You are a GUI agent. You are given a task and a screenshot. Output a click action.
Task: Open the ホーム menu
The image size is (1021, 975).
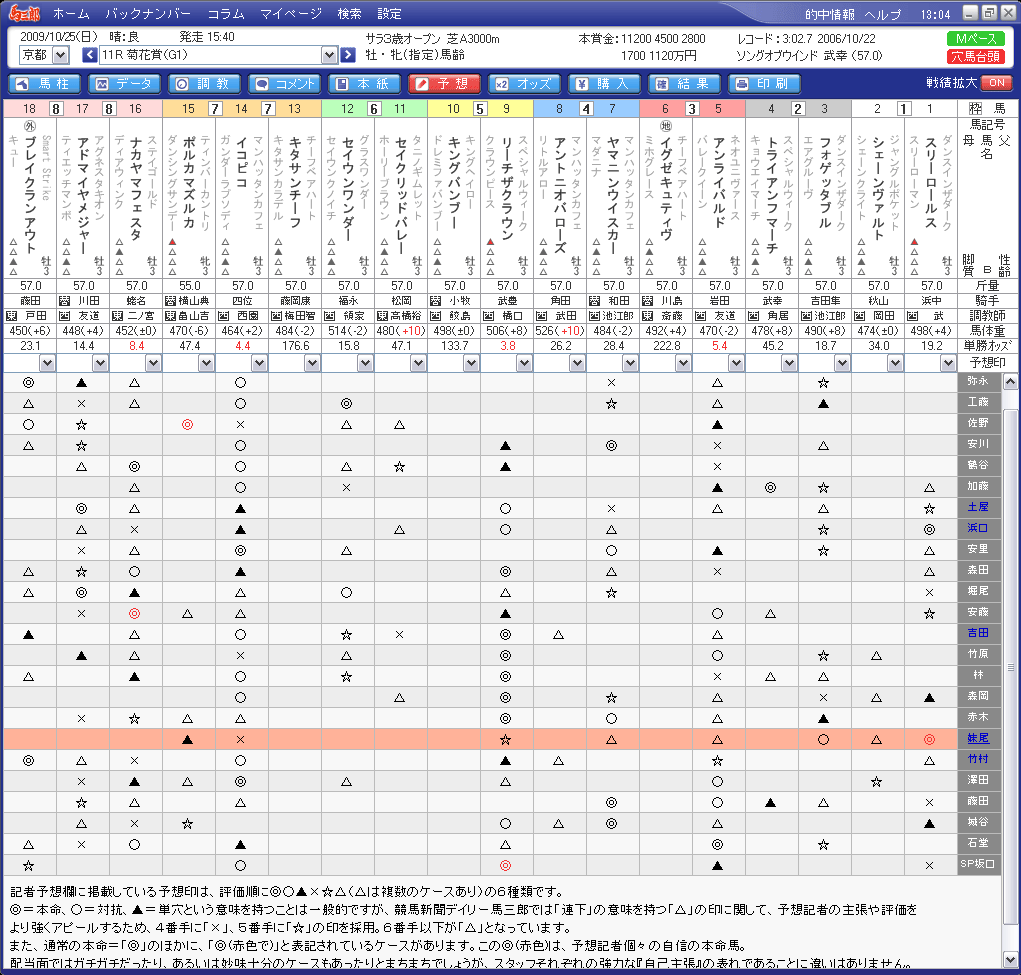coord(72,14)
